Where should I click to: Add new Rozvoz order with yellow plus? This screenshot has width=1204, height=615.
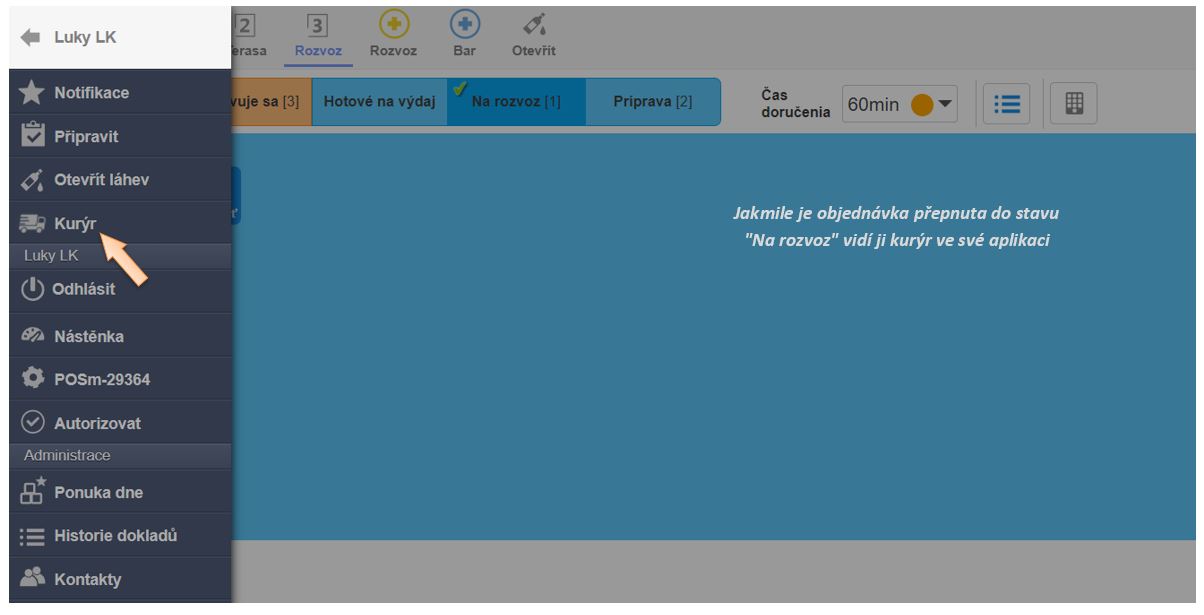pyautogui.click(x=393, y=25)
